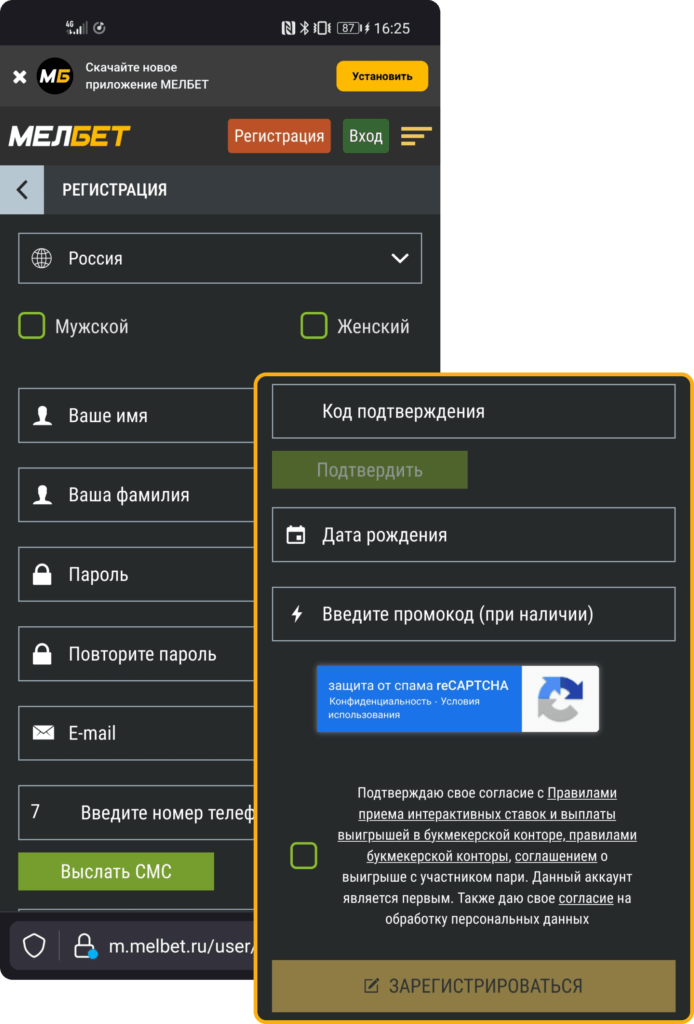This screenshot has height=1024, width=694.
Task: Click envelope icon in E-mail field
Action: point(43,733)
